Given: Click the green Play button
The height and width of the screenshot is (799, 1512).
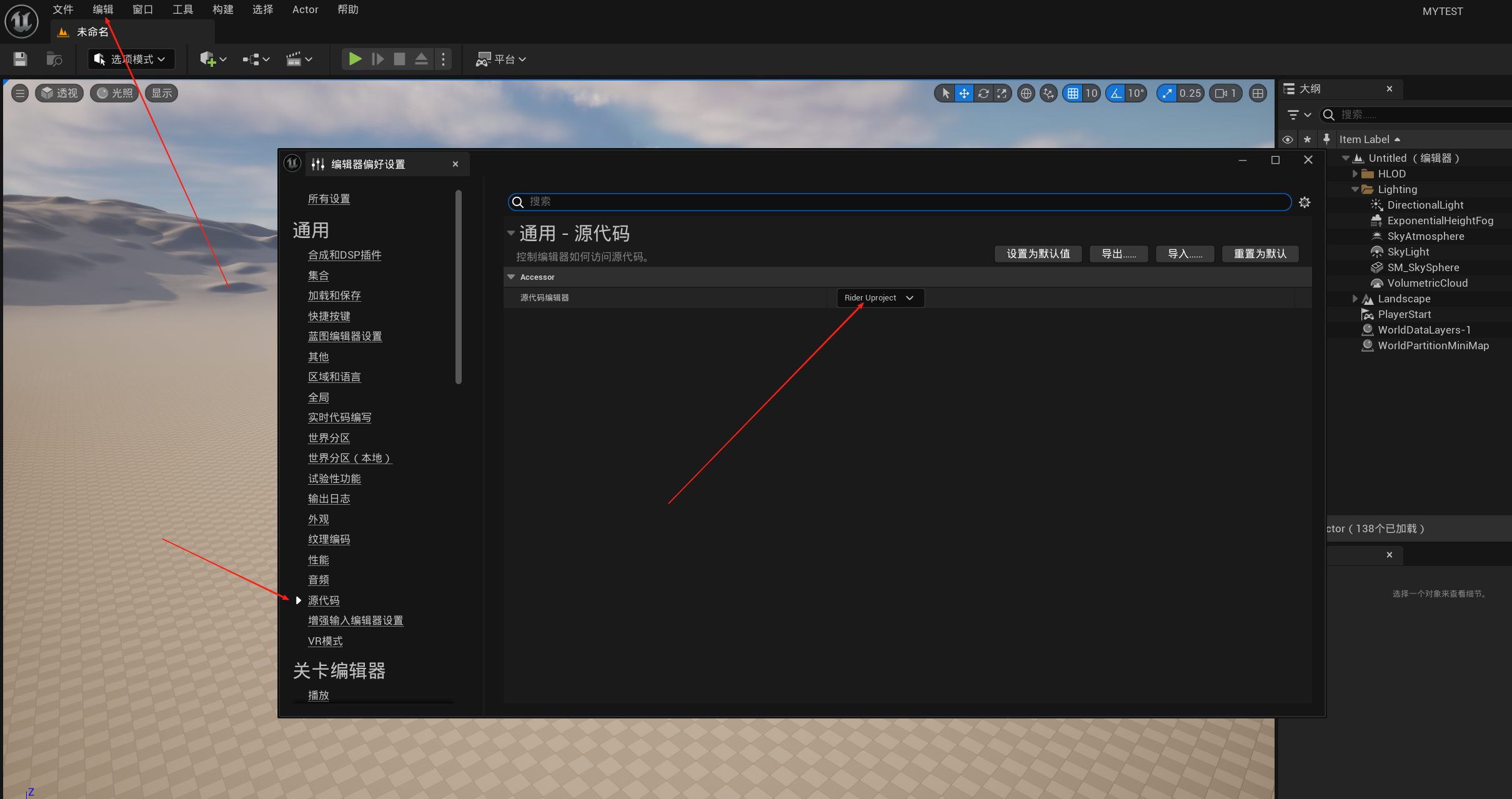Looking at the screenshot, I should [355, 59].
